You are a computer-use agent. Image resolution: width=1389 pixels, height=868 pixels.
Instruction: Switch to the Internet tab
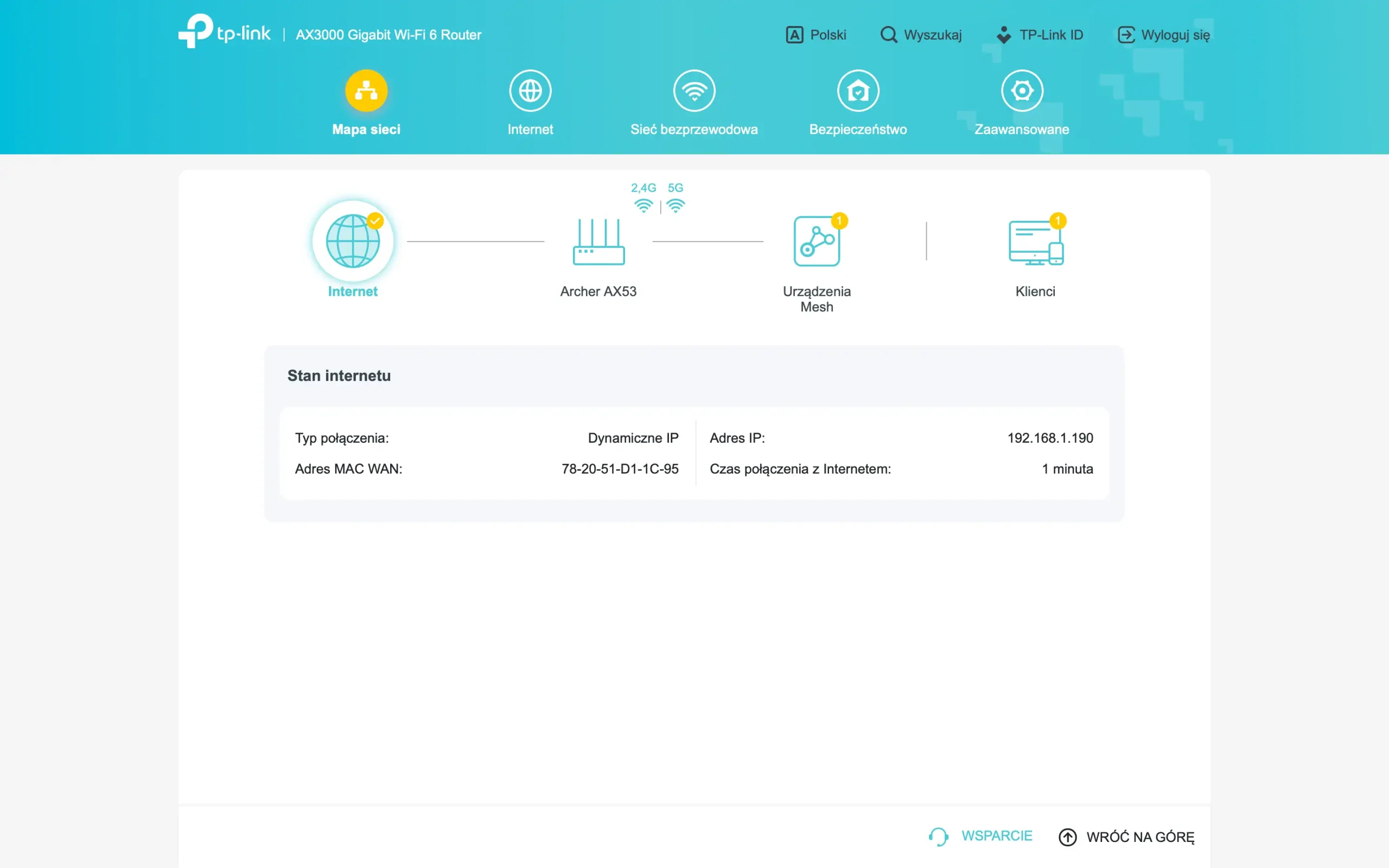point(530,102)
